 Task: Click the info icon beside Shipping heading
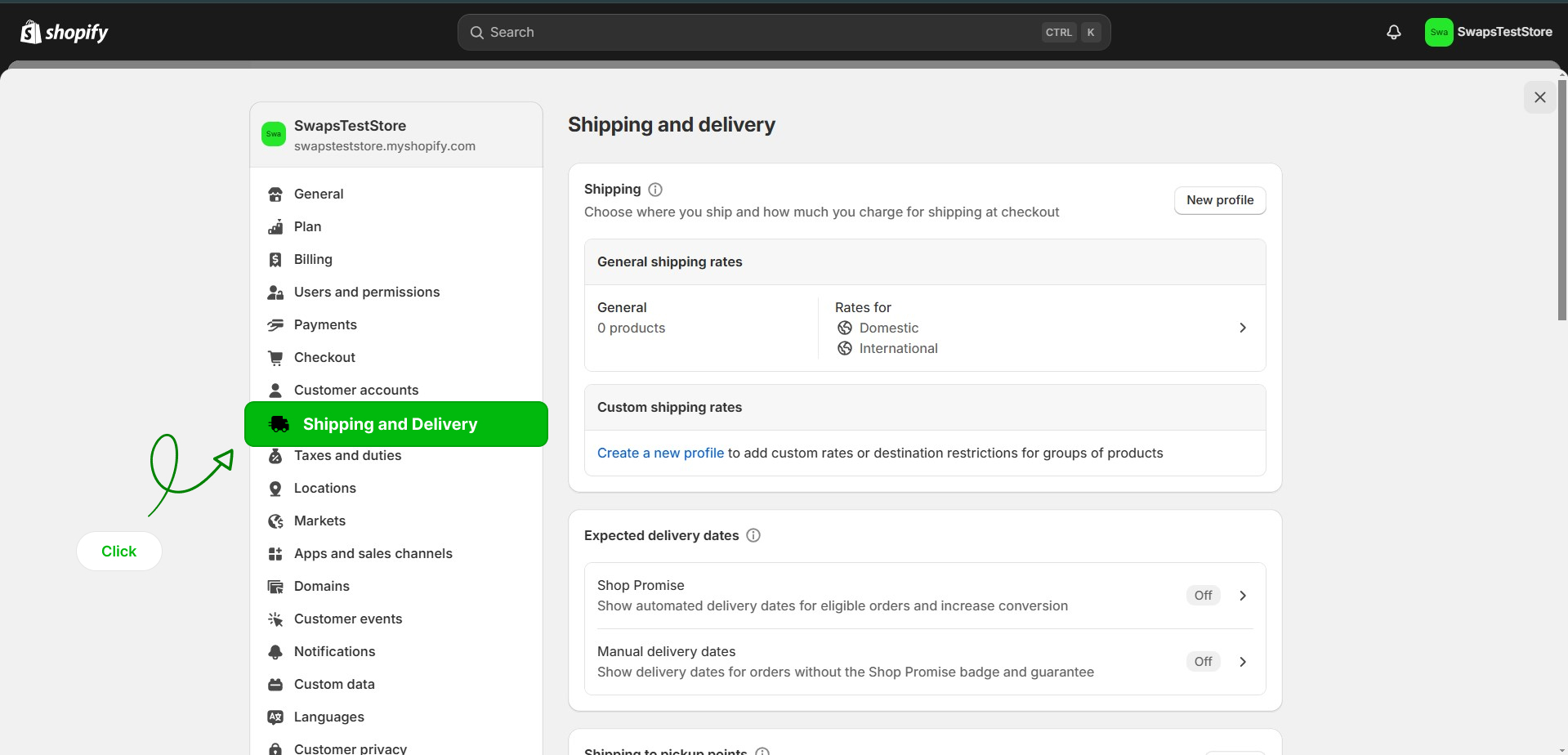pyautogui.click(x=655, y=190)
